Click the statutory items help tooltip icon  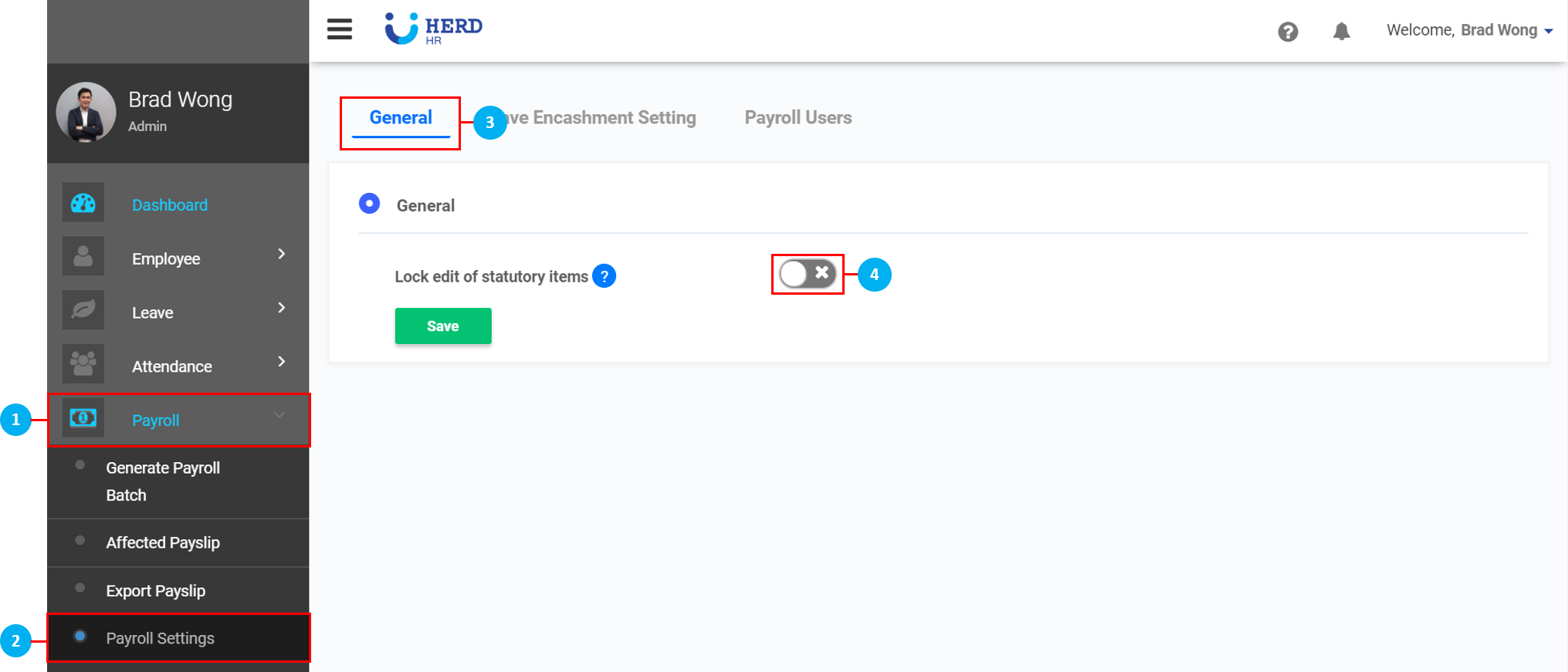pyautogui.click(x=605, y=276)
